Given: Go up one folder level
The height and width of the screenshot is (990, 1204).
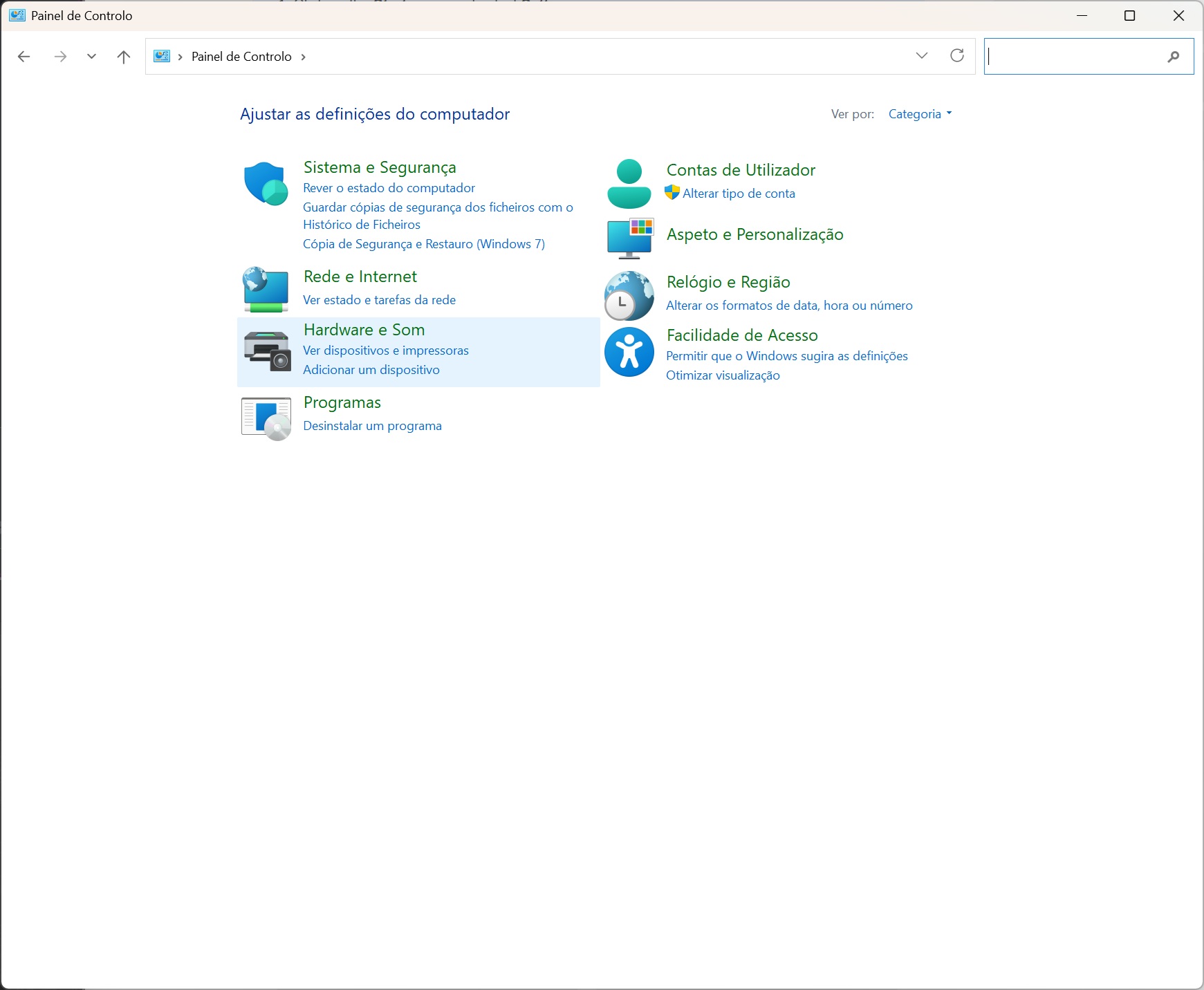Looking at the screenshot, I should click(x=124, y=57).
